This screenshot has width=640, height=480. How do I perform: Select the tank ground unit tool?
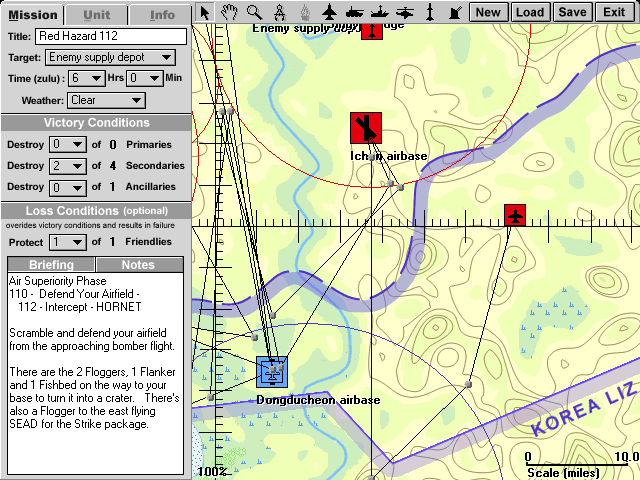point(354,12)
